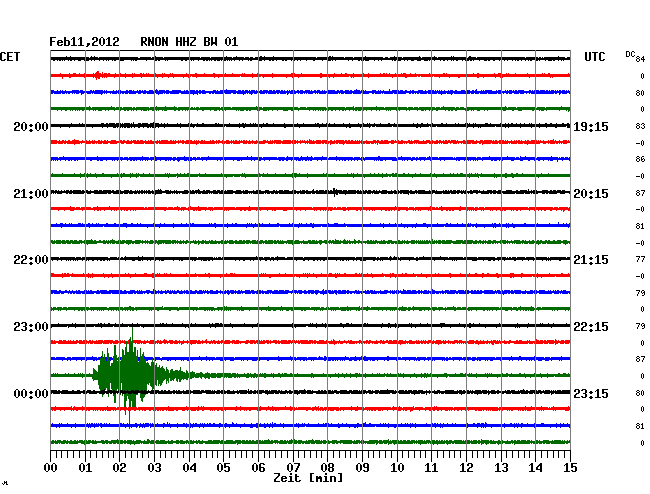This screenshot has width=650, height=494.
Task: Click the 04 minute axis tick label
Action: (x=189, y=467)
